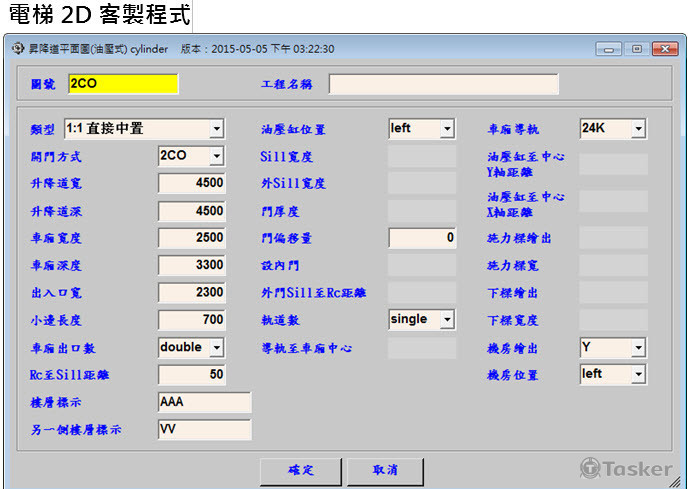Open the 油壓缸位置 dropdown showing left
Viewport: 689px width, 489px height.
421,129
